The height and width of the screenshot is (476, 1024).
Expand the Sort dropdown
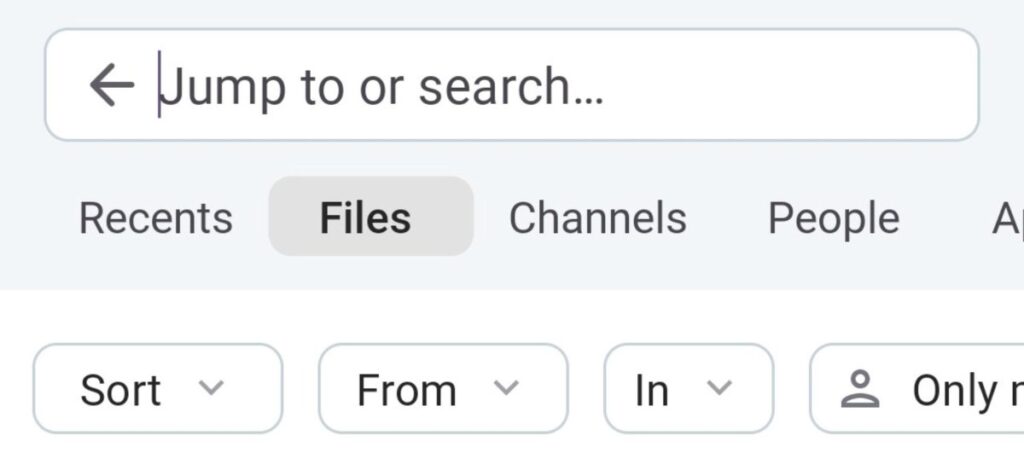(158, 388)
